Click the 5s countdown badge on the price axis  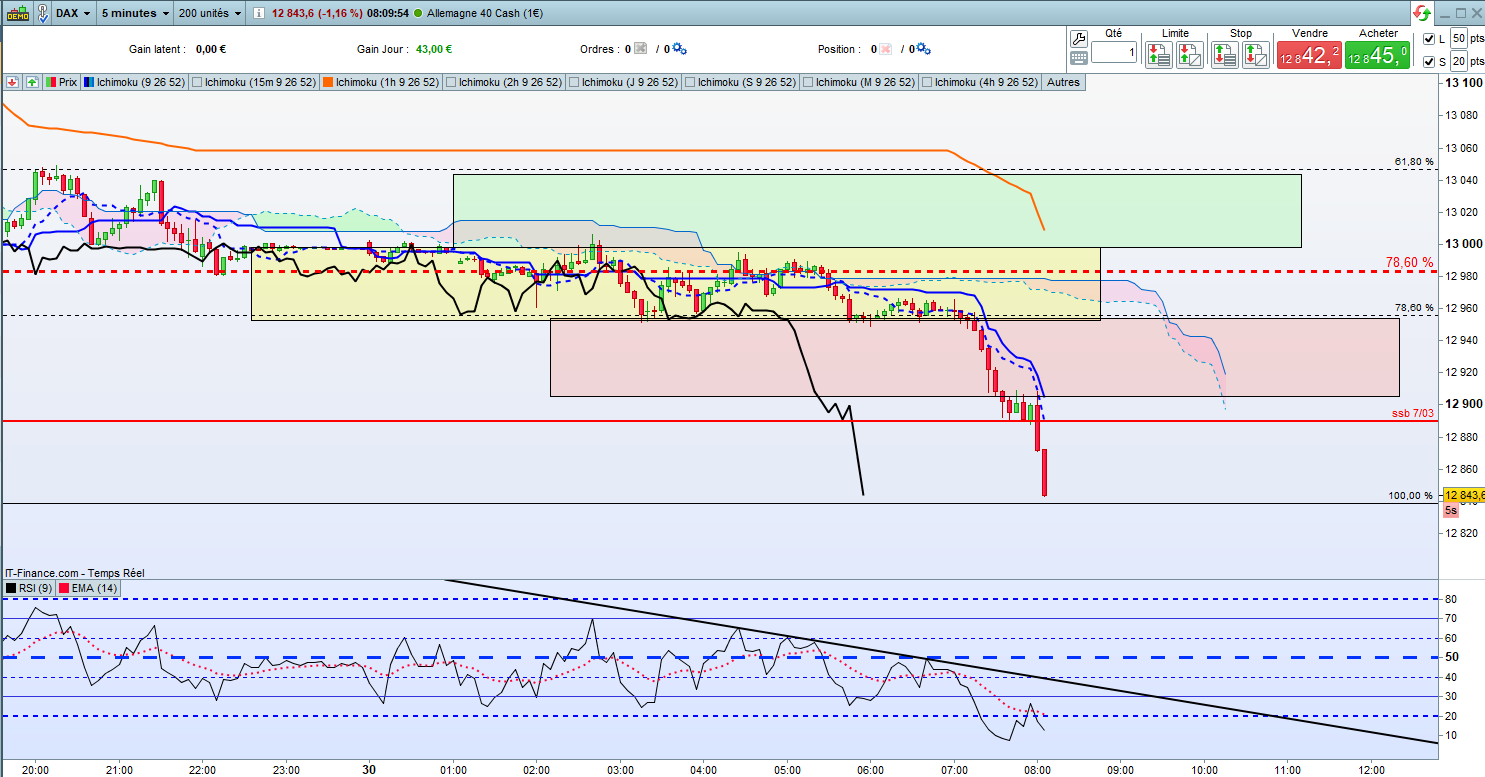[x=1451, y=510]
